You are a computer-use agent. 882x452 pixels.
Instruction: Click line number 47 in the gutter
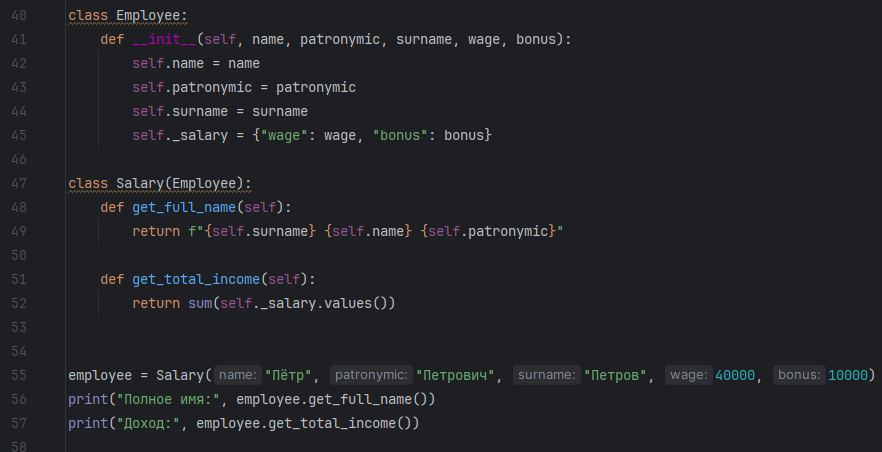[19, 183]
